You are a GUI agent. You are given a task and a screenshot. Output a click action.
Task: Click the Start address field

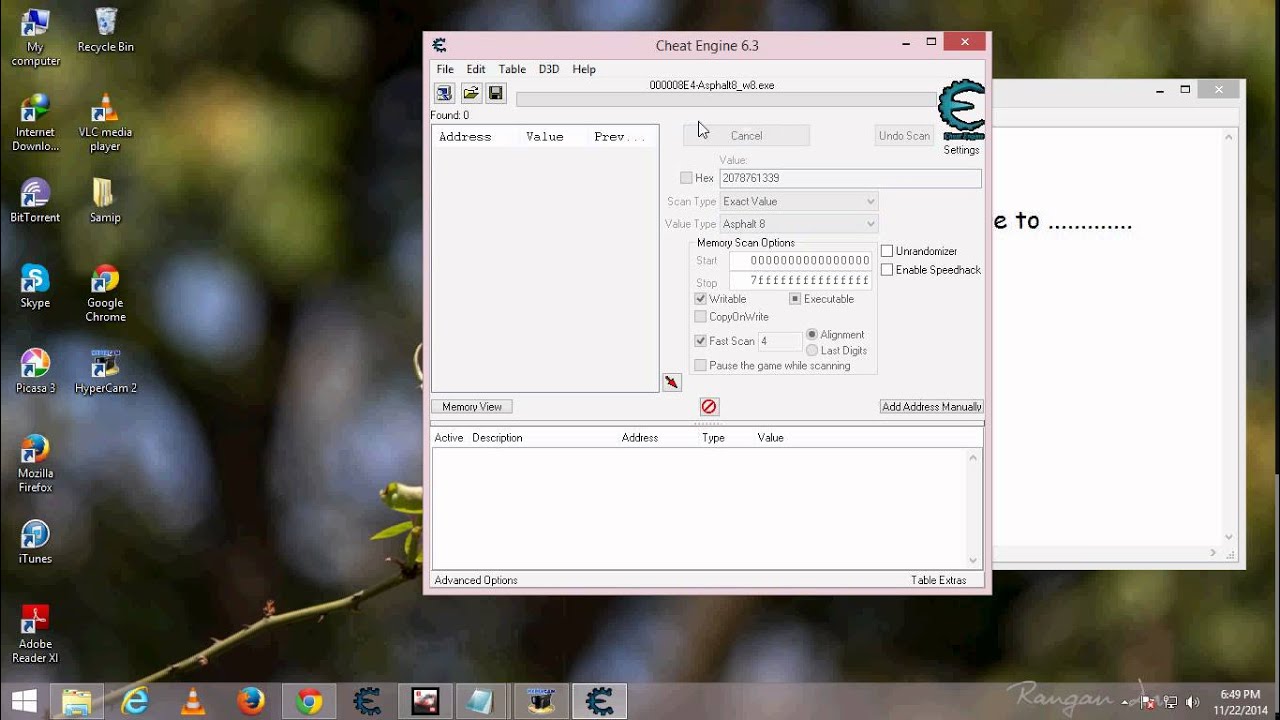[x=800, y=260]
